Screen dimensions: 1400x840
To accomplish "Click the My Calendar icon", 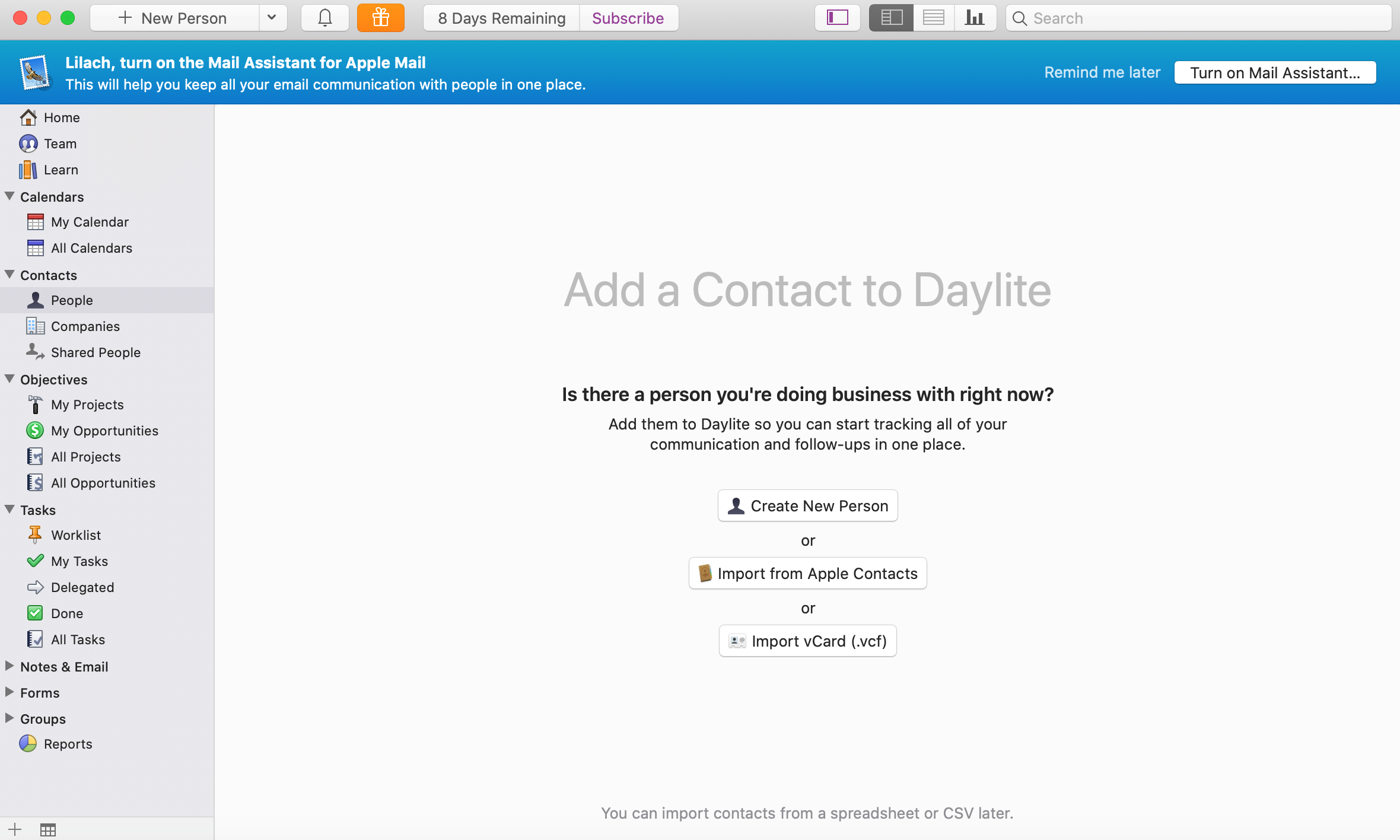I will pos(36,221).
